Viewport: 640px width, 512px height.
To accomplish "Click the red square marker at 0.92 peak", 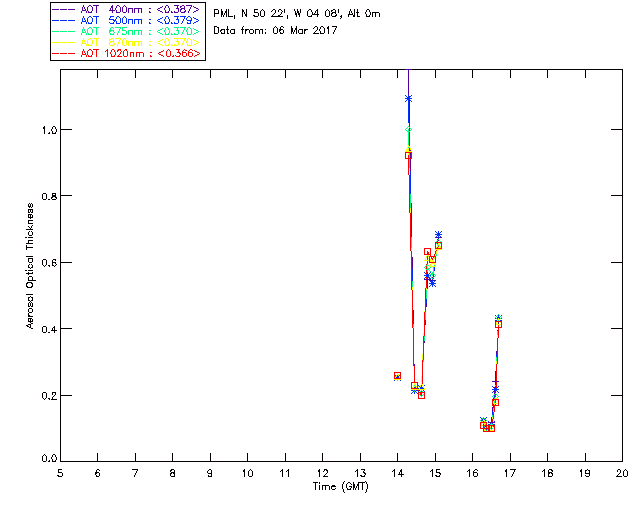I will click(x=408, y=156).
